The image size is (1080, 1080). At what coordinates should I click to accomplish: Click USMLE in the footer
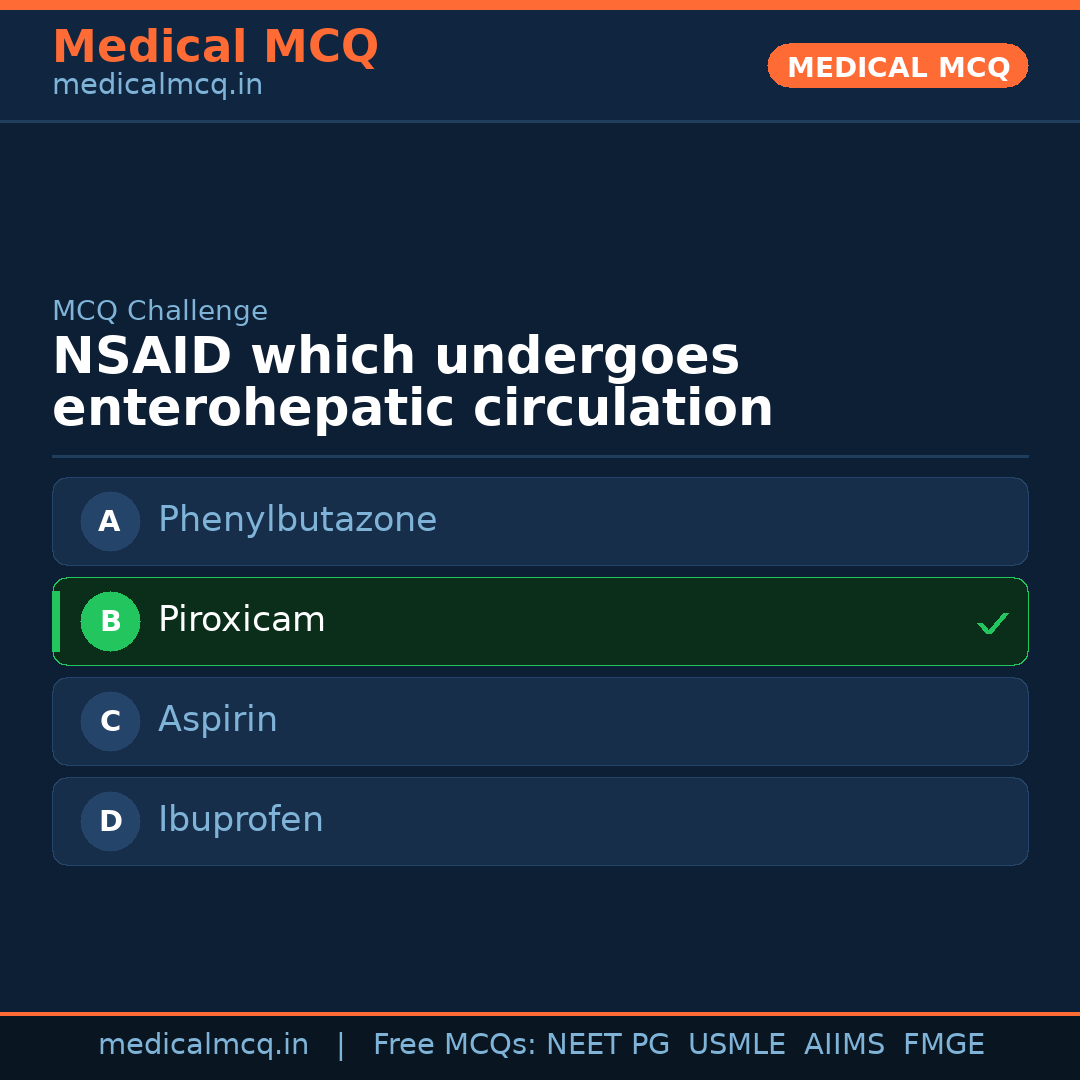tap(736, 1045)
